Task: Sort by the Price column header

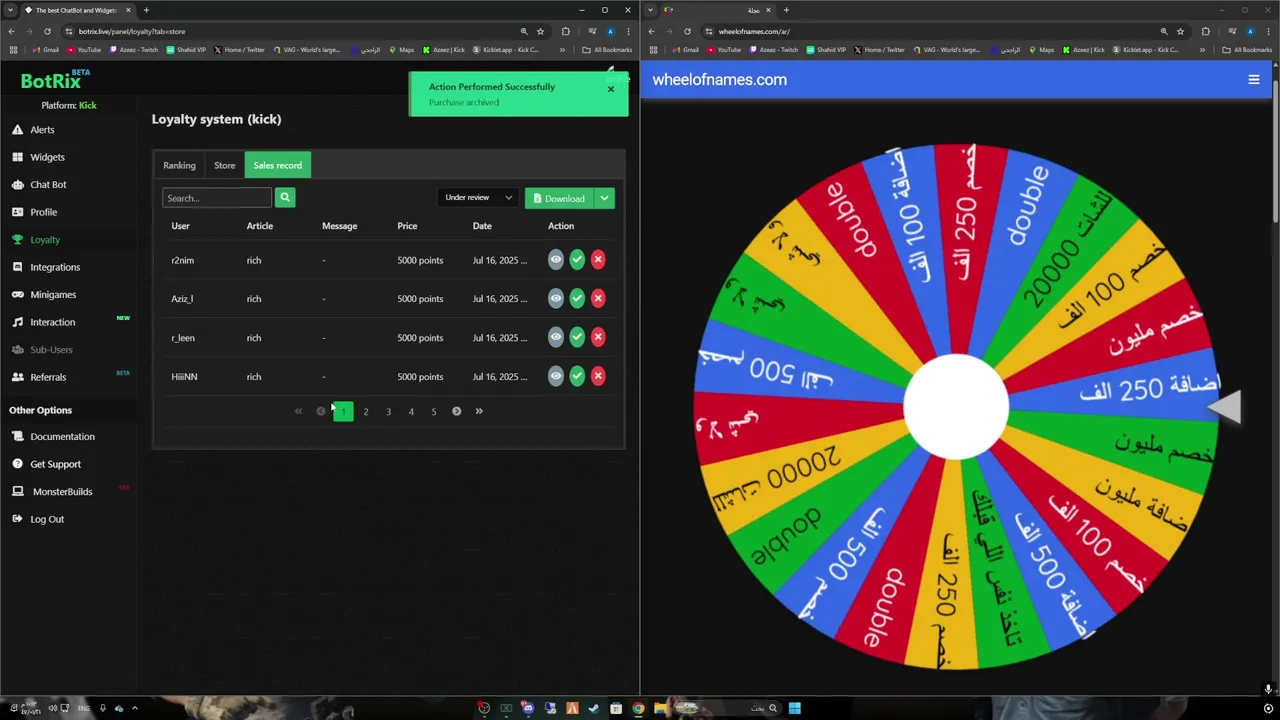Action: 407,226
